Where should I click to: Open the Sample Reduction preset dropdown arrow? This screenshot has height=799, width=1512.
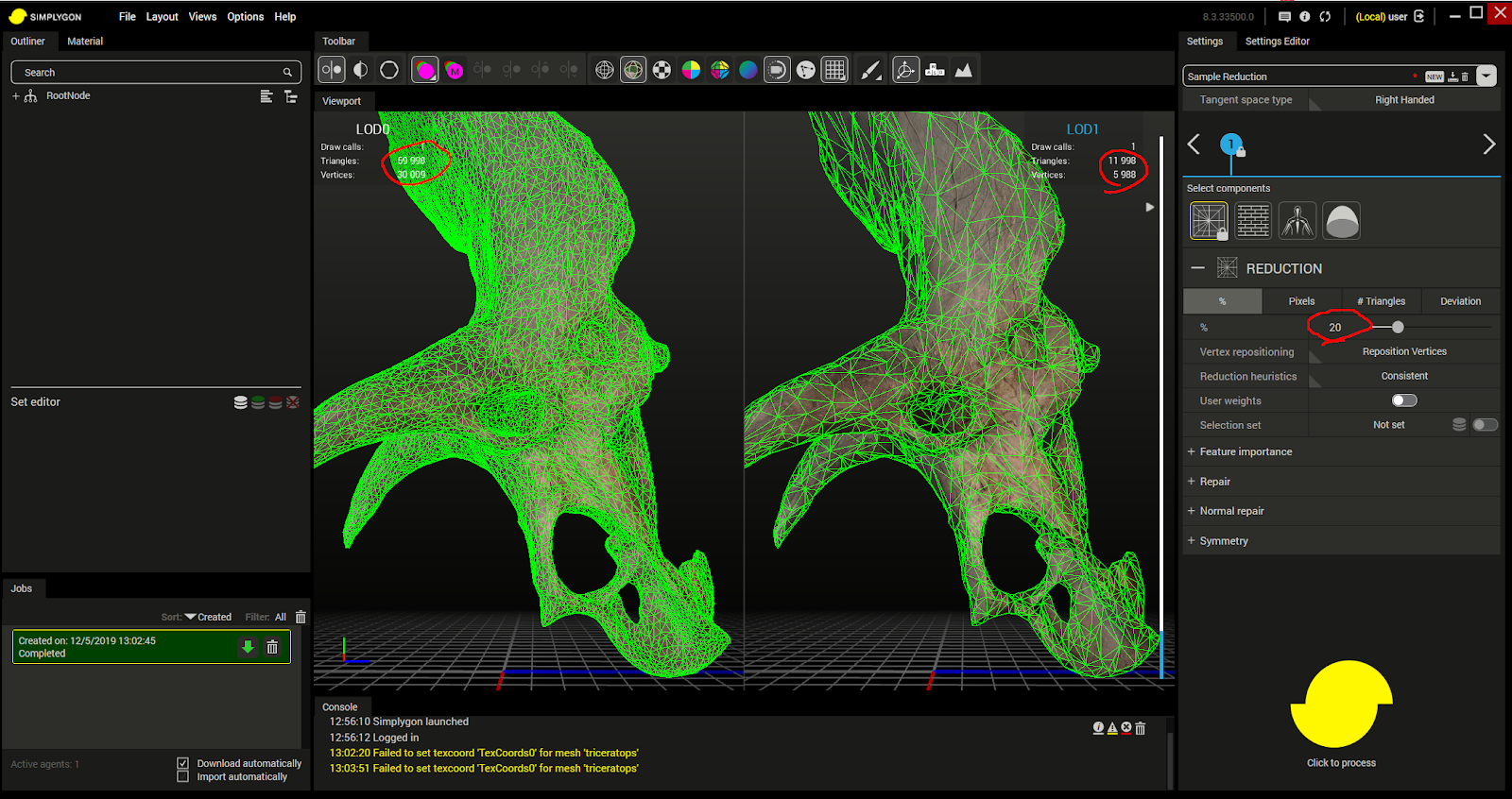(x=1486, y=76)
